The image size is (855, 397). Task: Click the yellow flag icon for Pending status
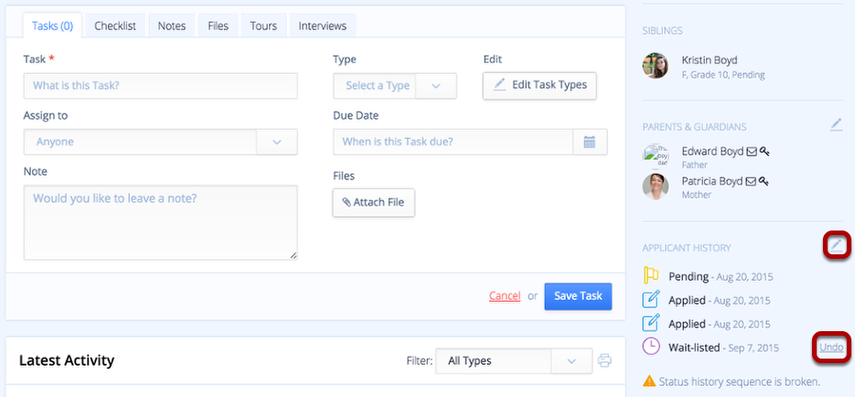point(651,276)
